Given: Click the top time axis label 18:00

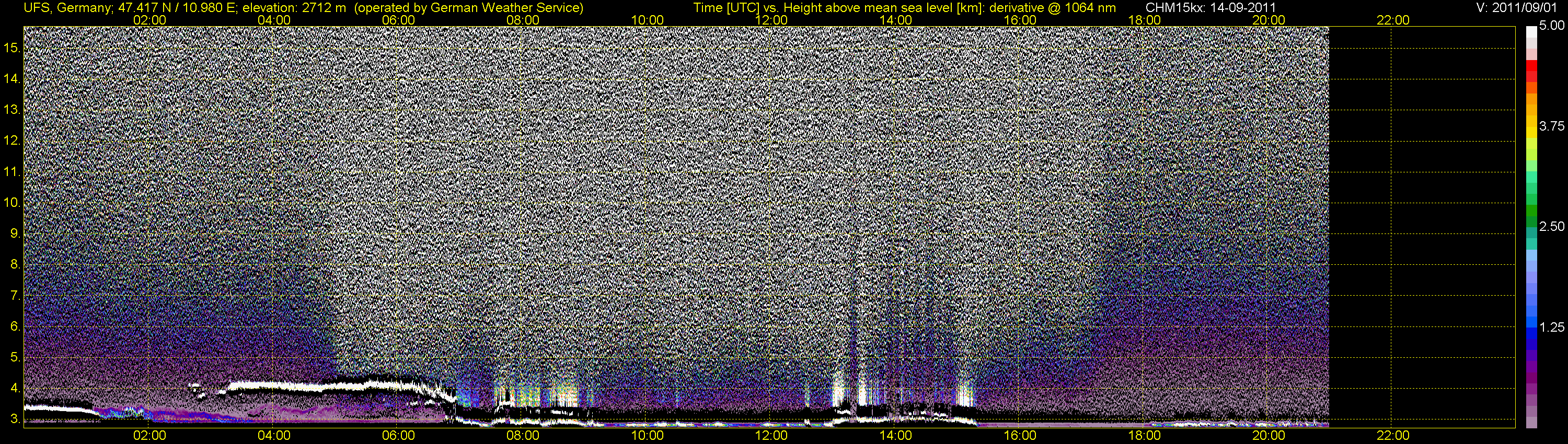Looking at the screenshot, I should [x=1144, y=20].
